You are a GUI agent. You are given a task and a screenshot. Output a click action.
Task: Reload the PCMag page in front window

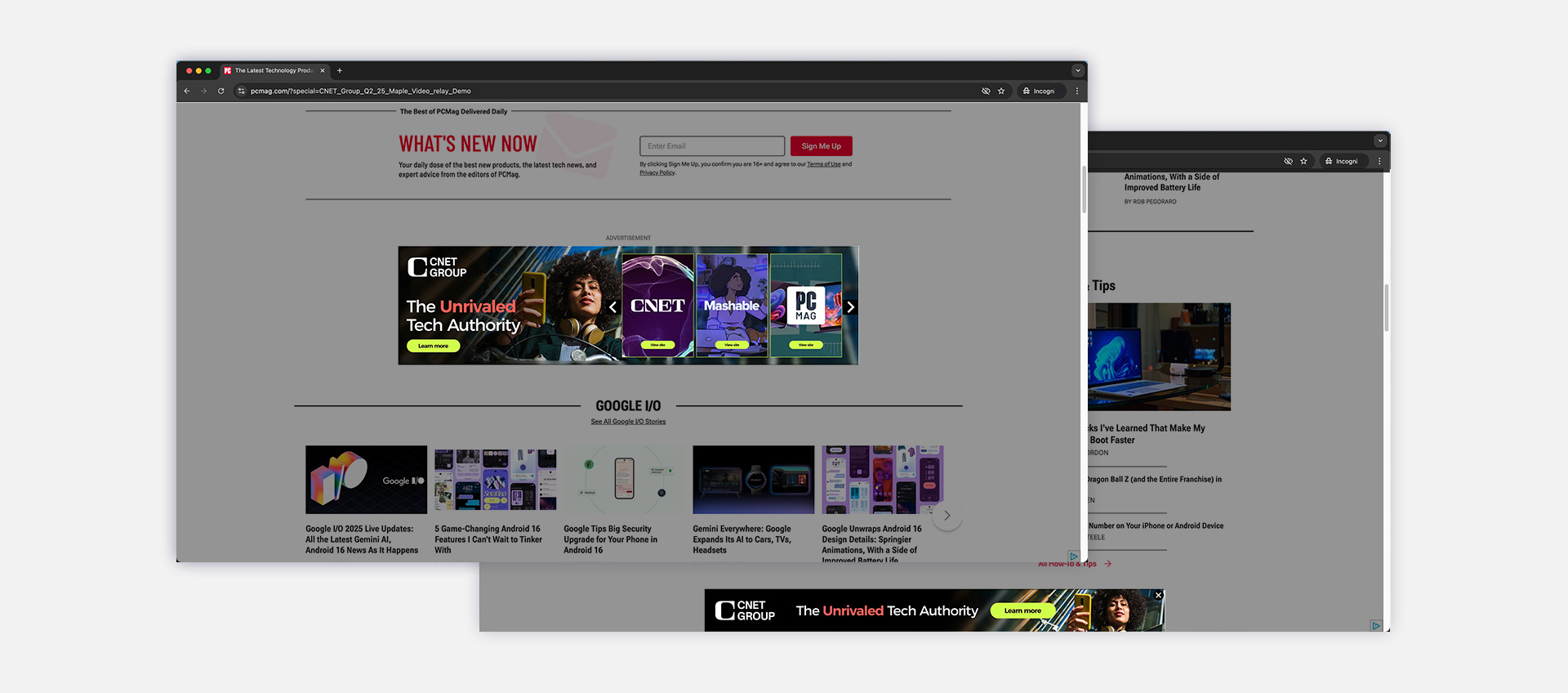220,92
